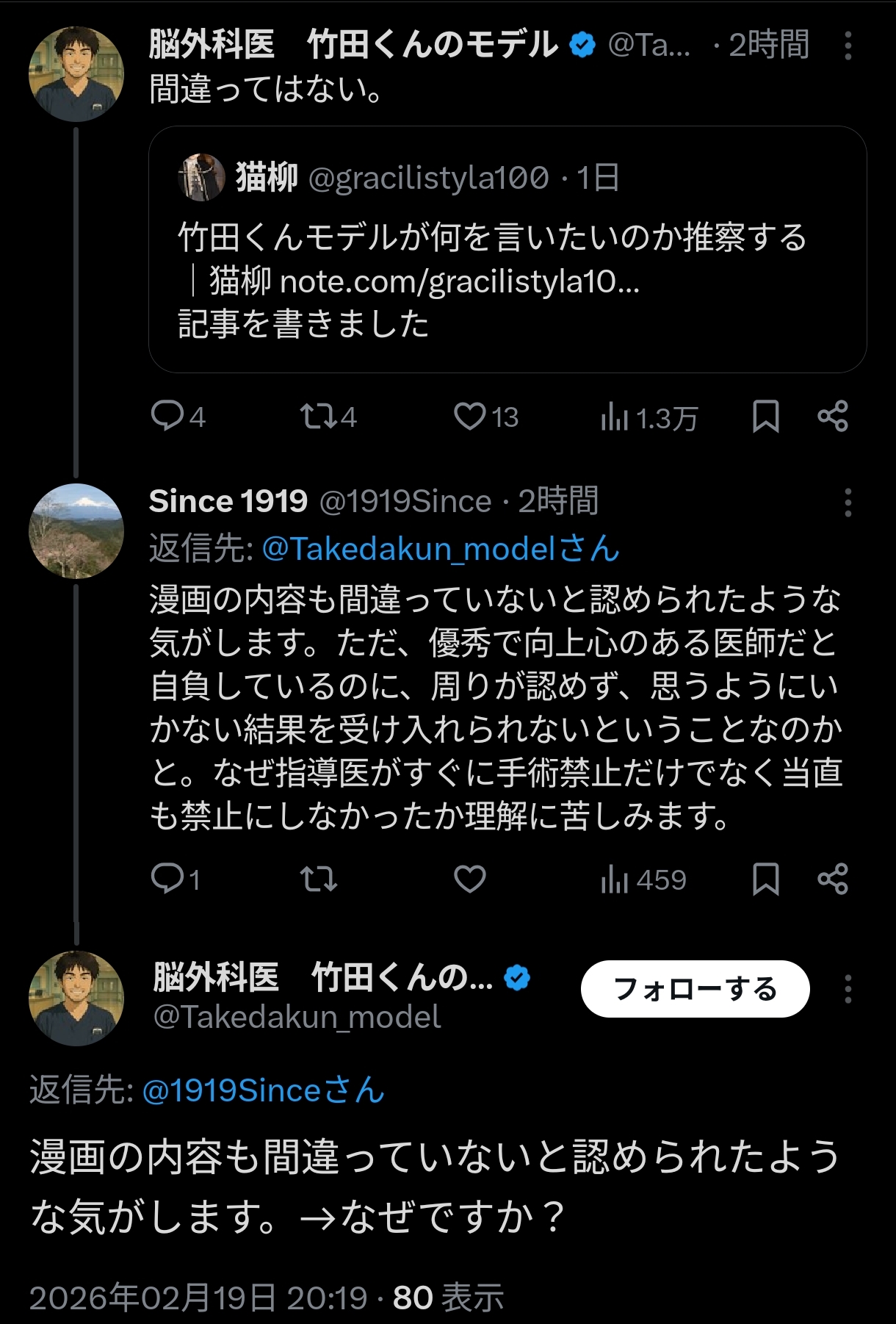The image size is (896, 1324).
Task: Retweet the first tweet with 4 reposts
Action: [318, 416]
